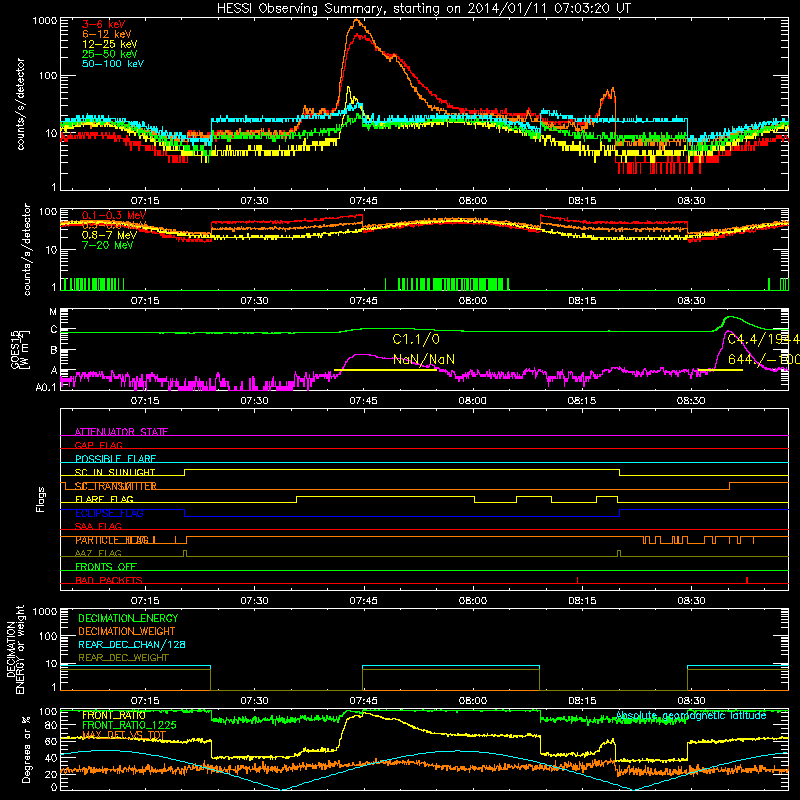
Task: Select the REAR_DEC_WEIGHT legend label
Action: point(123,658)
